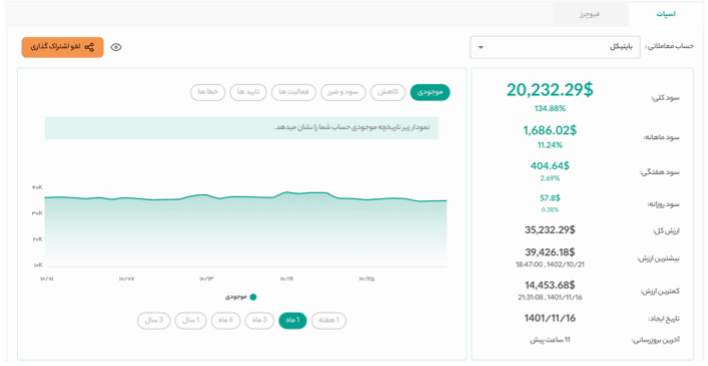Screen dimensions: 708x366
Task: Choose the 3 ماه time range
Action: (x=259, y=320)
